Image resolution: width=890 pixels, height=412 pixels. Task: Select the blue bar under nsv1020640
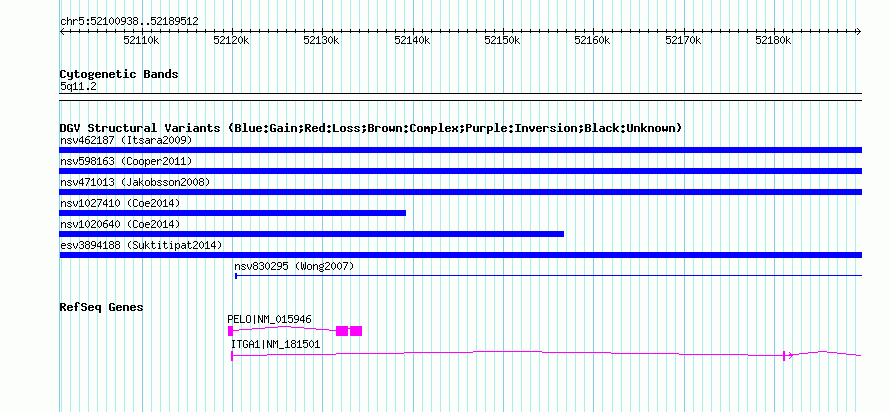click(x=312, y=234)
